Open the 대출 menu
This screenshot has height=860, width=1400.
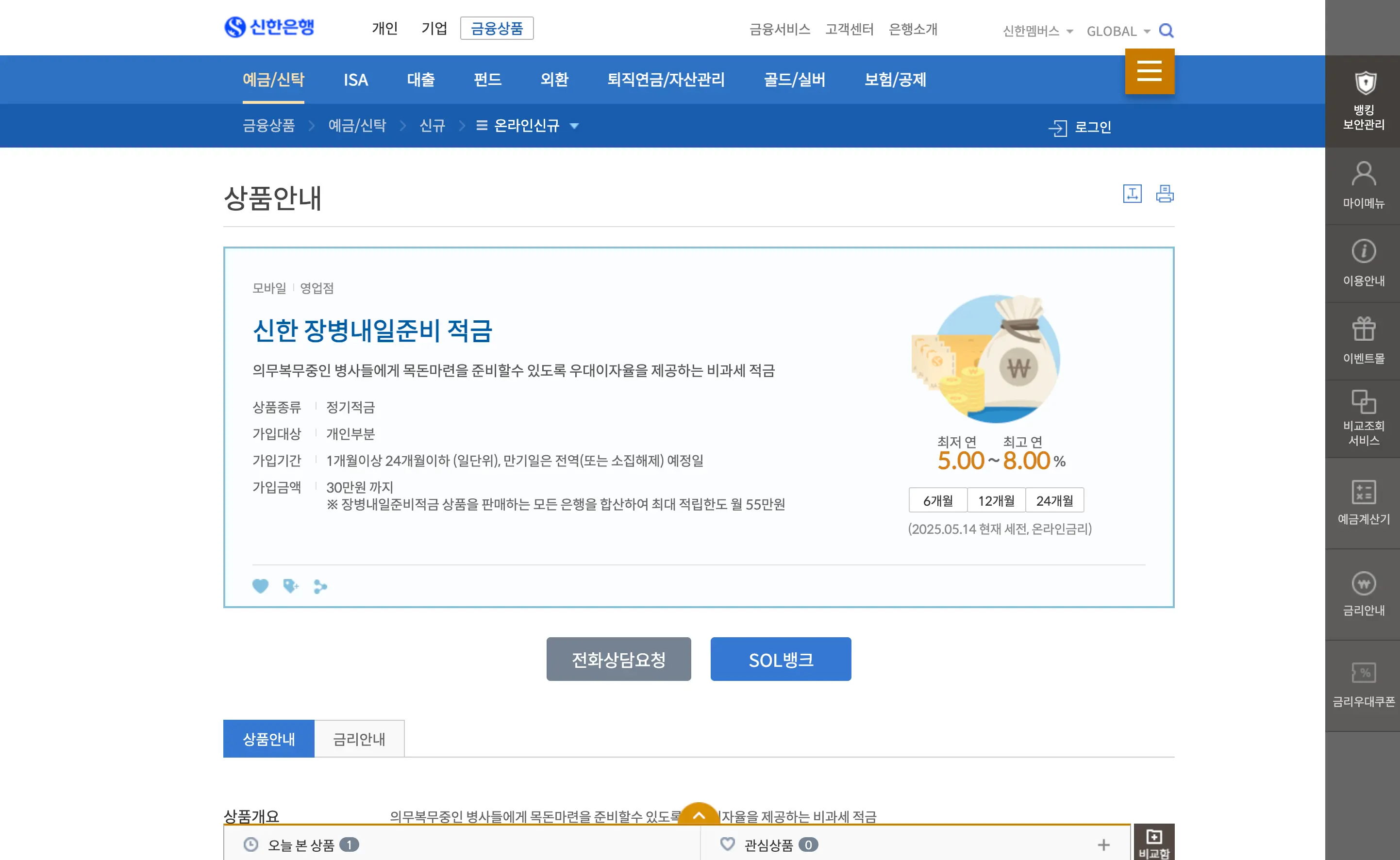pos(421,80)
